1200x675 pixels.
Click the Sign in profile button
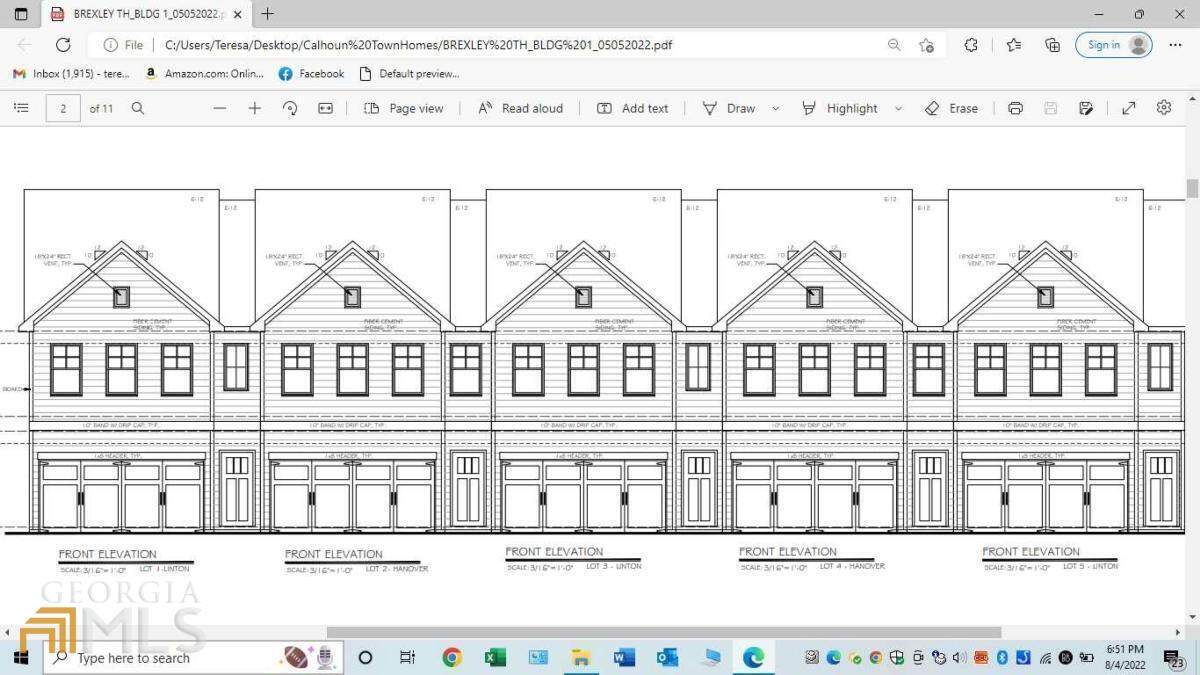pyautogui.click(x=1113, y=45)
